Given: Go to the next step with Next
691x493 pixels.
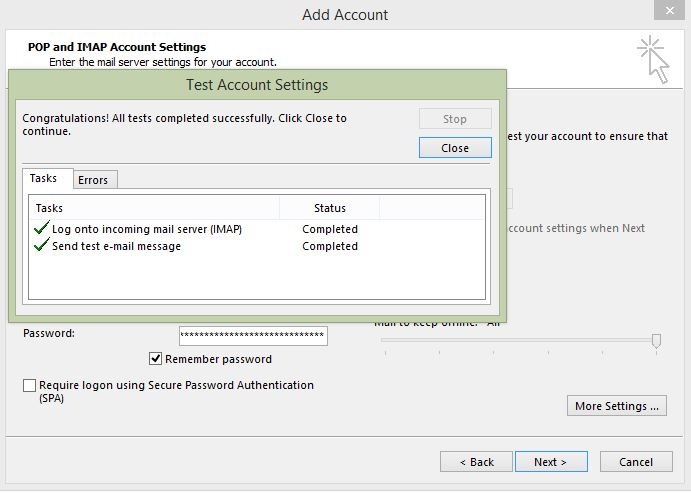Looking at the screenshot, I should click(x=550, y=462).
